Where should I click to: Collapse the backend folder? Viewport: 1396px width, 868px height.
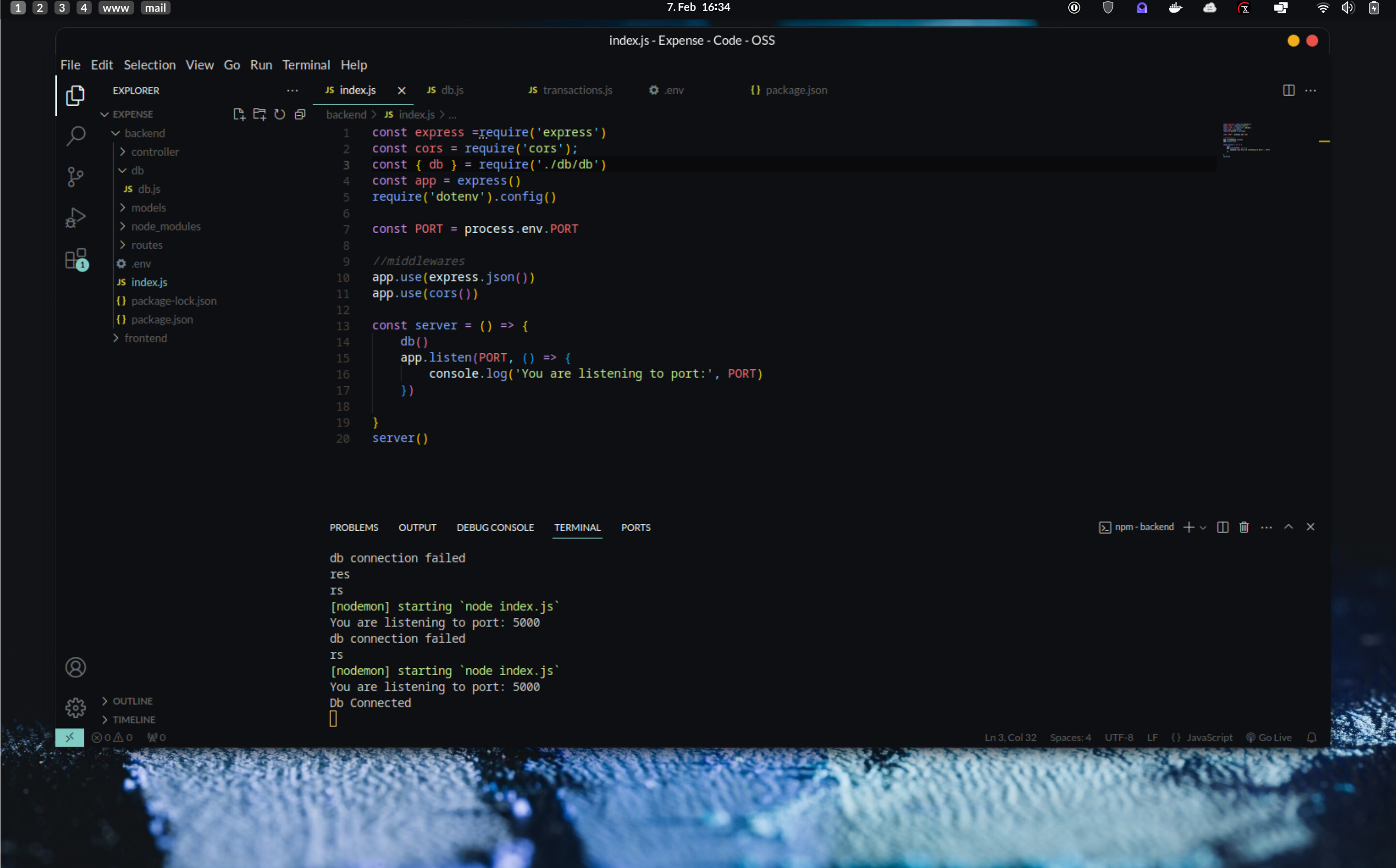click(144, 133)
